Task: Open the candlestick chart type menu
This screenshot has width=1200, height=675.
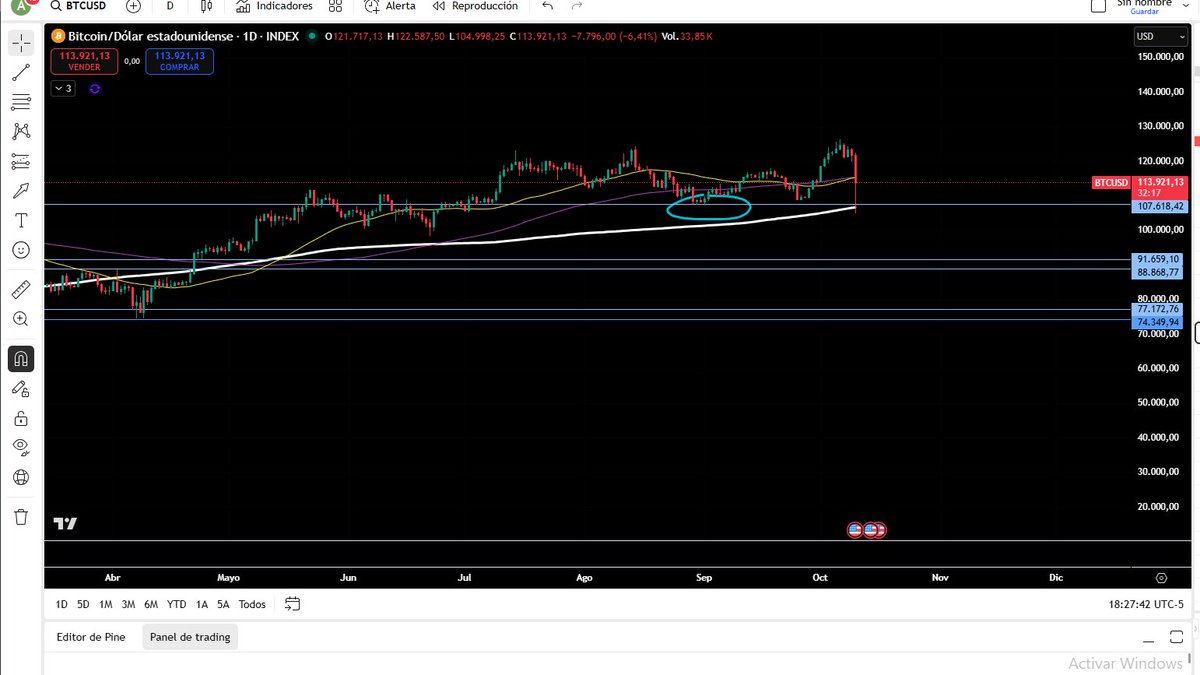Action: pos(207,6)
